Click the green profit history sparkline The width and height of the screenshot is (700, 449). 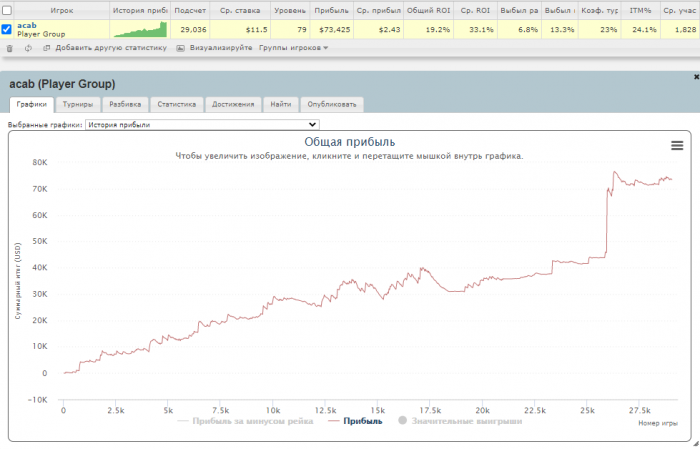click(140, 29)
